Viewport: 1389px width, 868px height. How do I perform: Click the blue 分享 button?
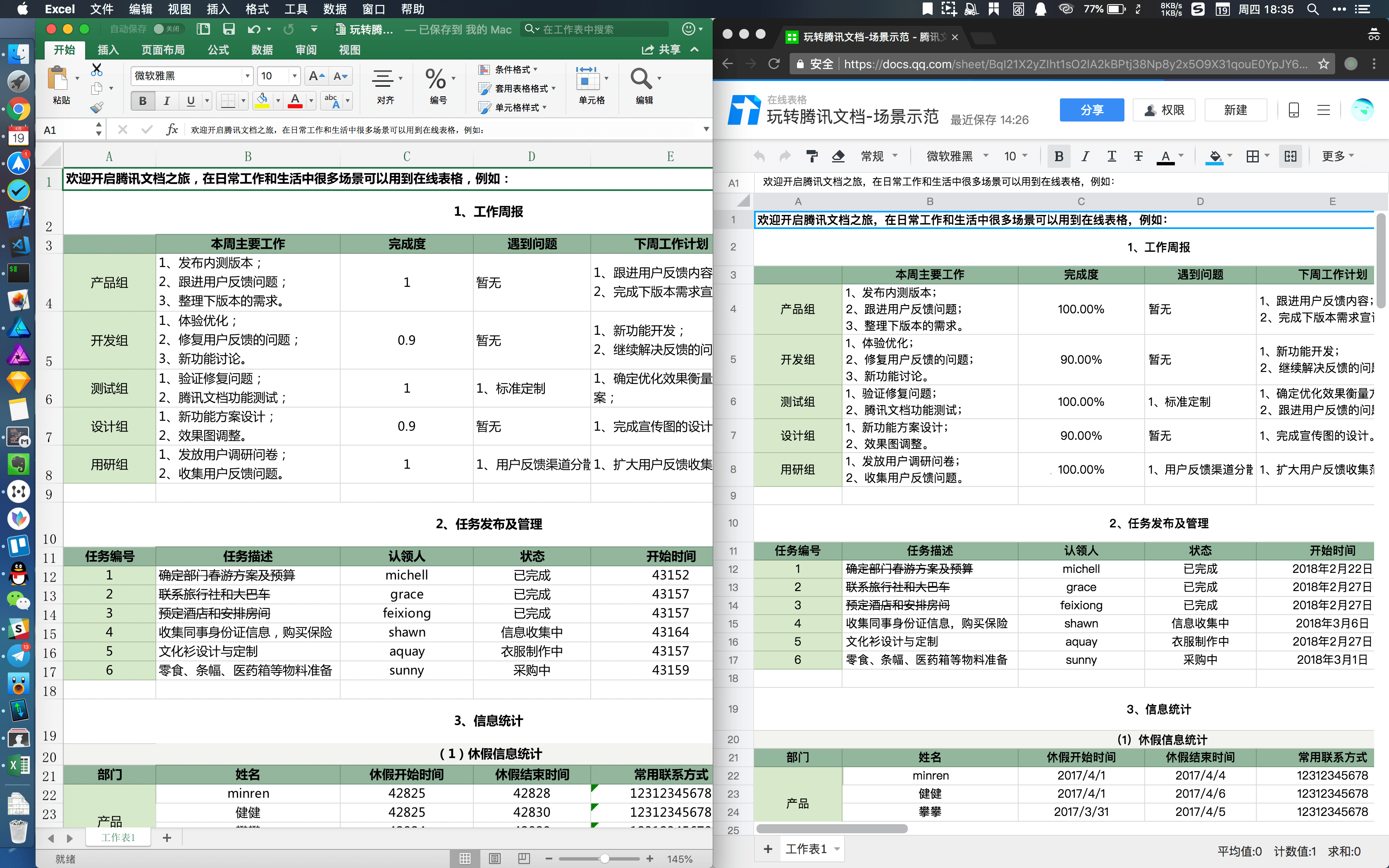(1092, 110)
